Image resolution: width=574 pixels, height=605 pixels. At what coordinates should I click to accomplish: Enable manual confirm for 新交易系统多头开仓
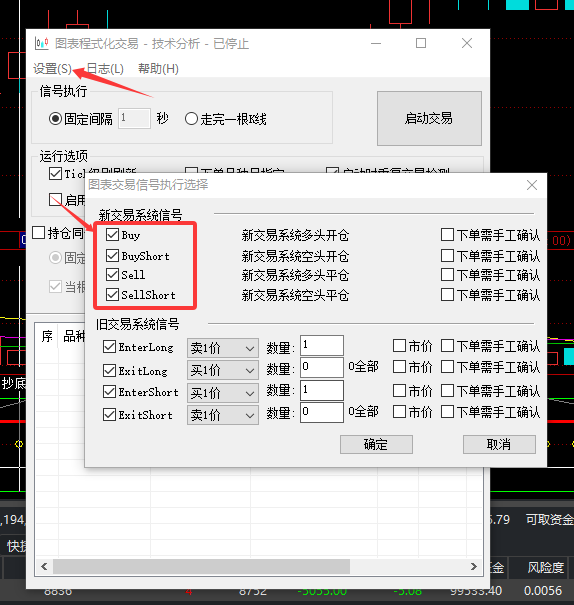447,234
